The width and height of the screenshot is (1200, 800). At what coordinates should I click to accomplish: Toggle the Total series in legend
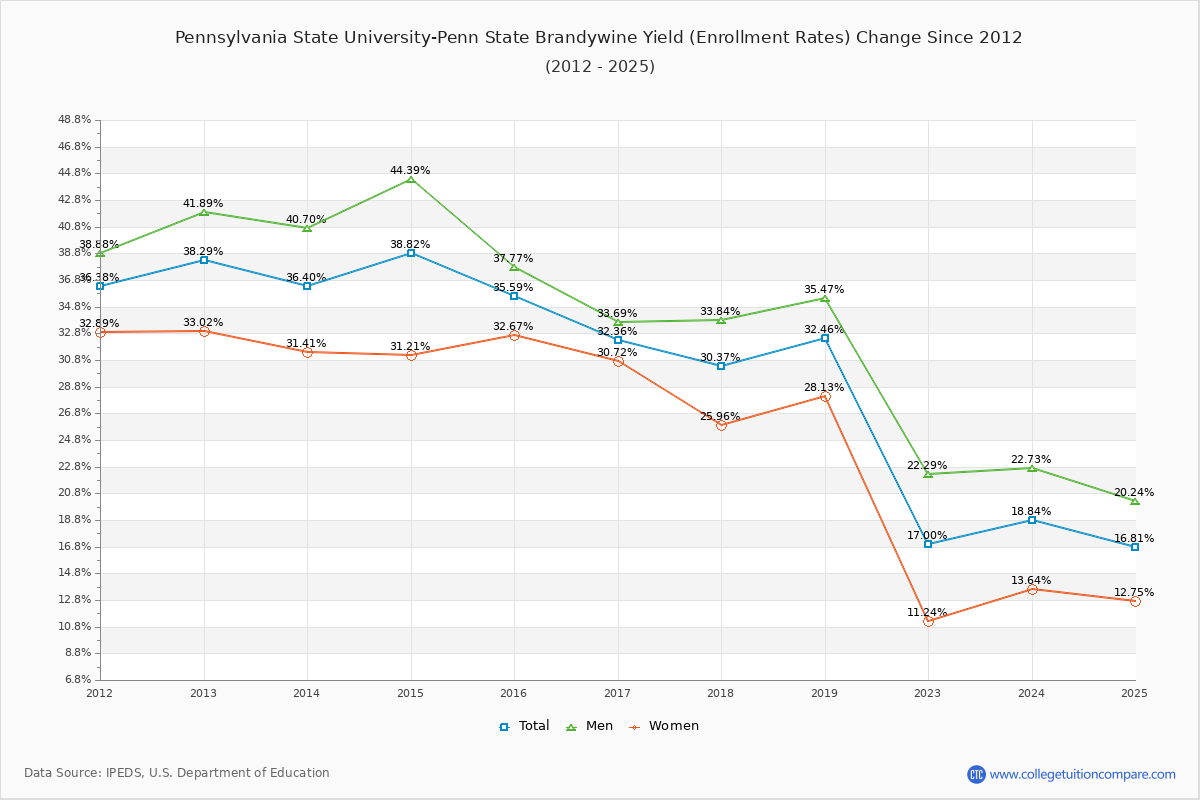tap(524, 726)
